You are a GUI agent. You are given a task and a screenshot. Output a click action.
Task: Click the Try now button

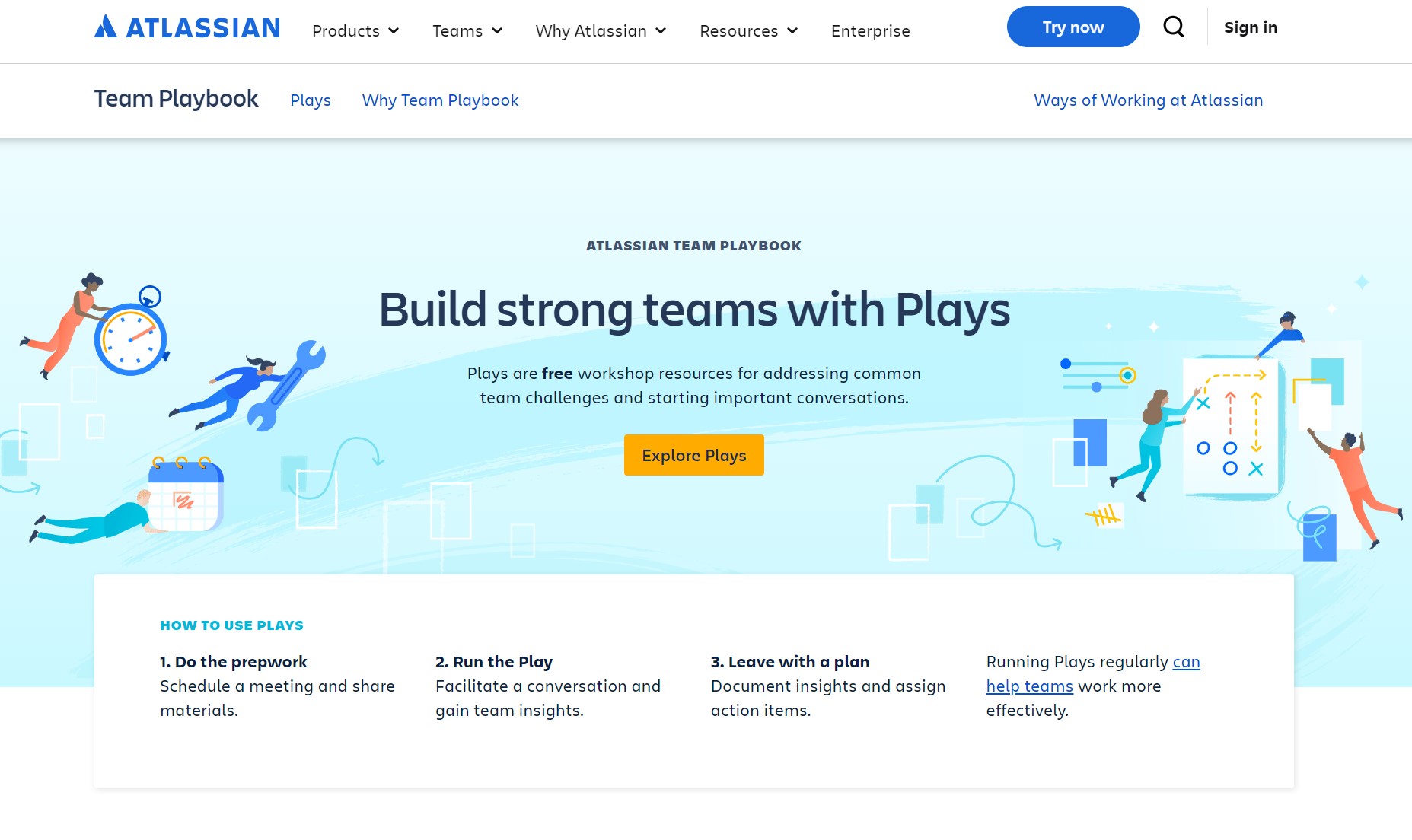pyautogui.click(x=1073, y=27)
